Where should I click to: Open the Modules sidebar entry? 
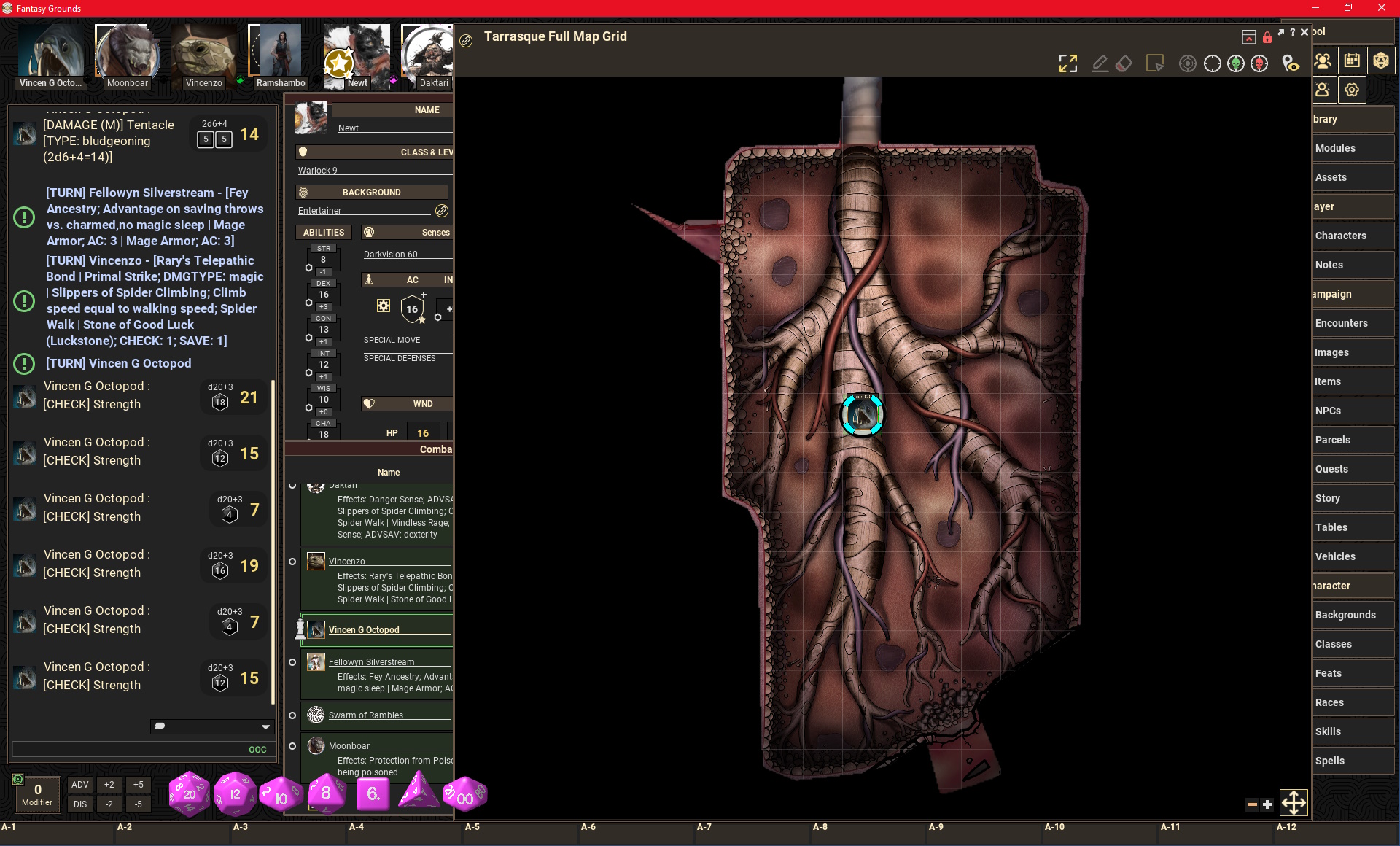(1353, 148)
